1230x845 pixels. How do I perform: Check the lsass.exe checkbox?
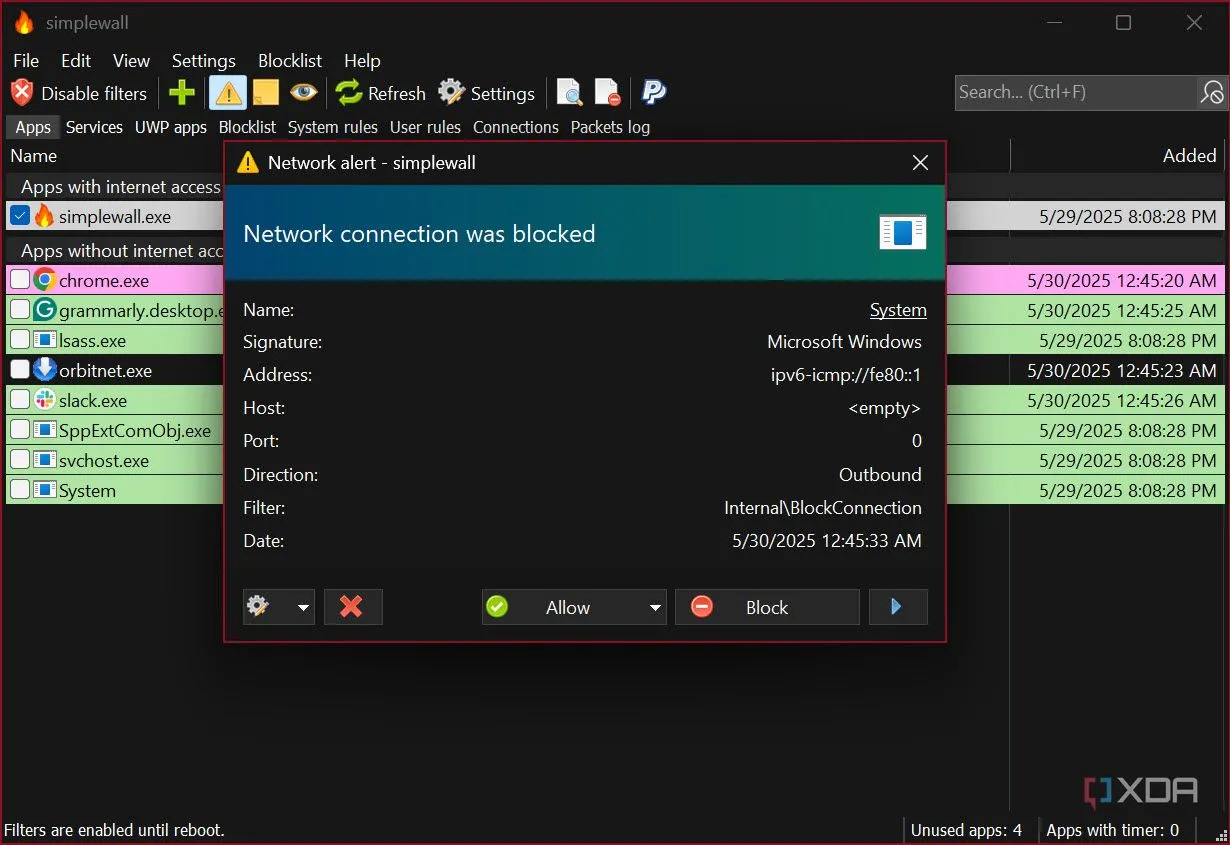pyautogui.click(x=20, y=340)
